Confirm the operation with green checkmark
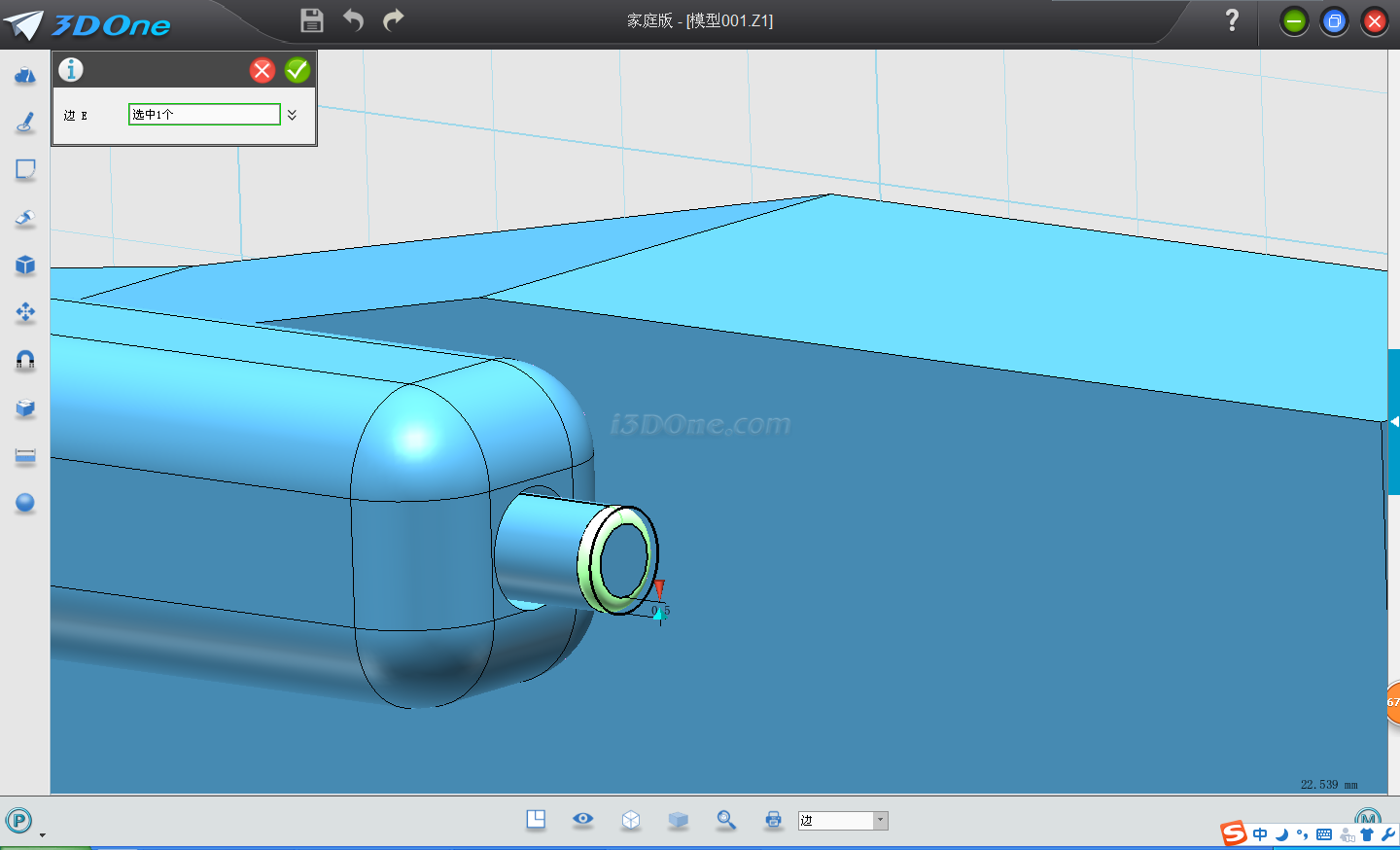This screenshot has width=1400, height=850. (297, 70)
